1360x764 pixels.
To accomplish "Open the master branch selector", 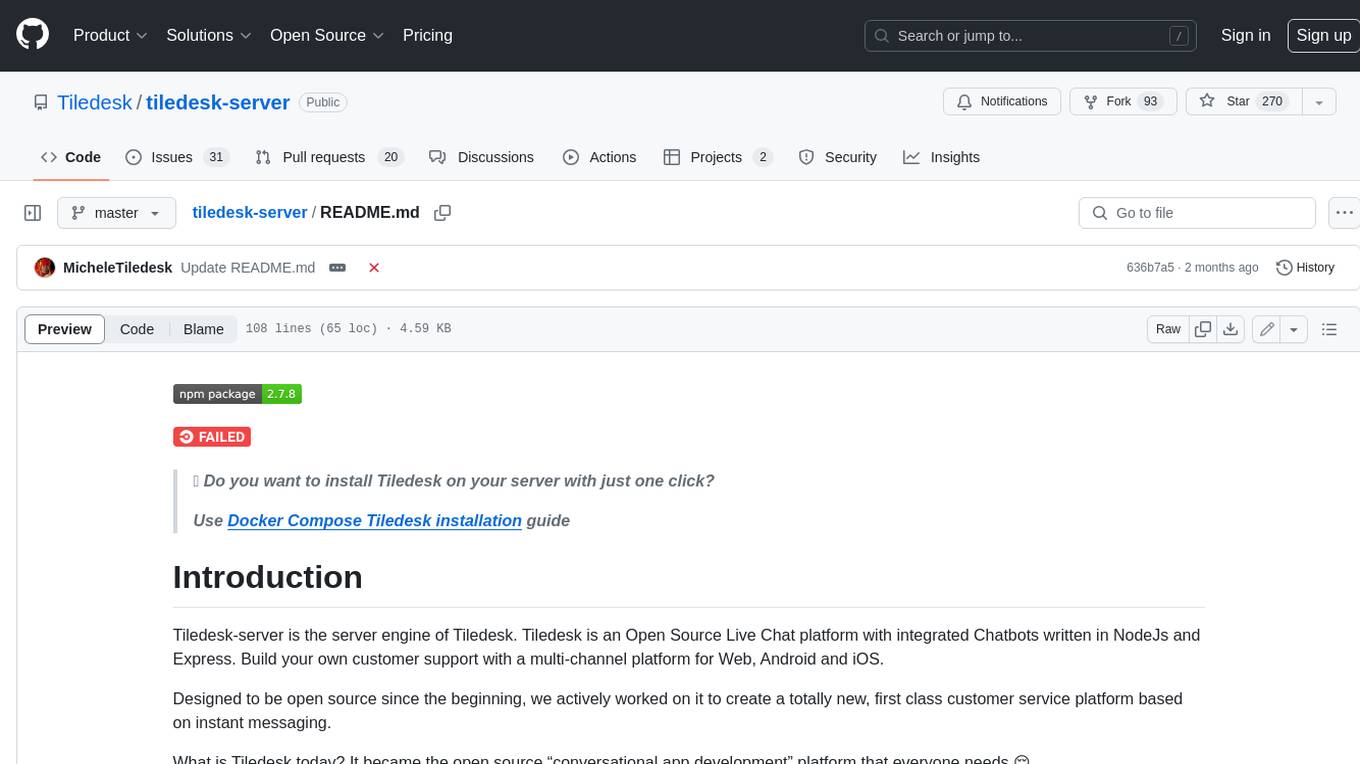I will pos(116,213).
